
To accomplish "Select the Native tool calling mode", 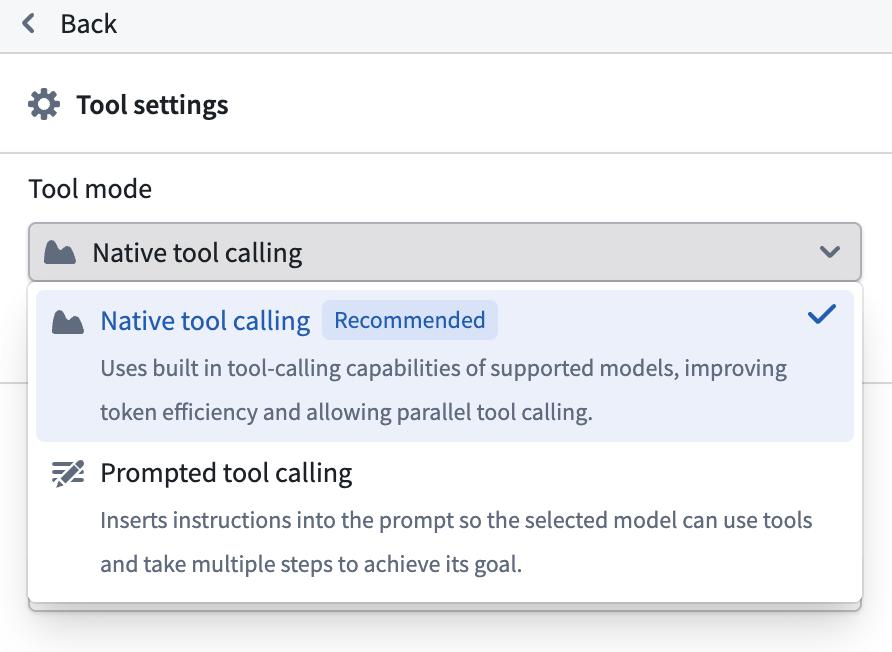I will pos(204,321).
